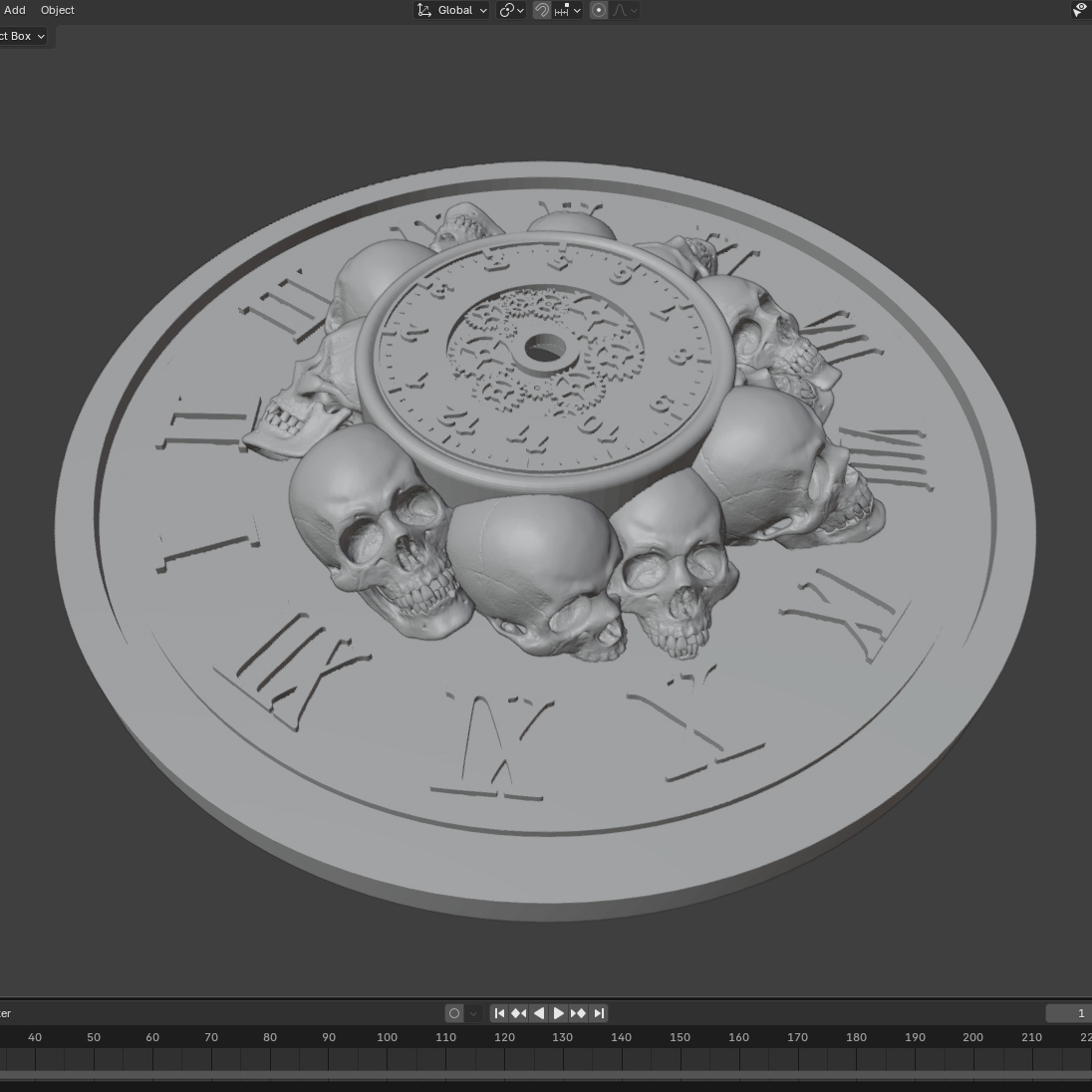The image size is (1092, 1092).
Task: Open the auto keyframing settings dropdown
Action: click(x=473, y=1013)
